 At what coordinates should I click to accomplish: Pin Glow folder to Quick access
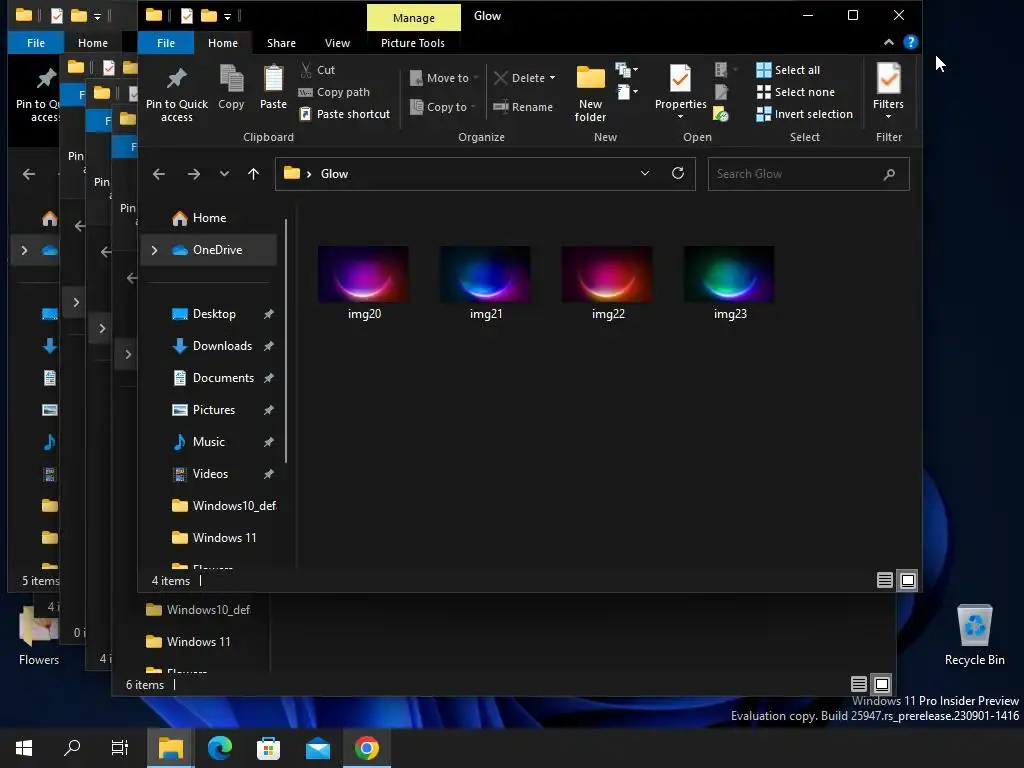coord(176,94)
